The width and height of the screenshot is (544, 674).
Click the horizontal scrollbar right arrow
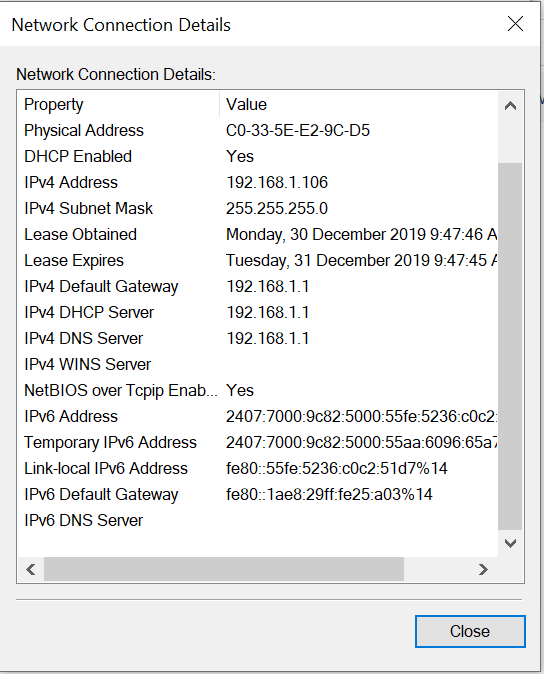[483, 570]
